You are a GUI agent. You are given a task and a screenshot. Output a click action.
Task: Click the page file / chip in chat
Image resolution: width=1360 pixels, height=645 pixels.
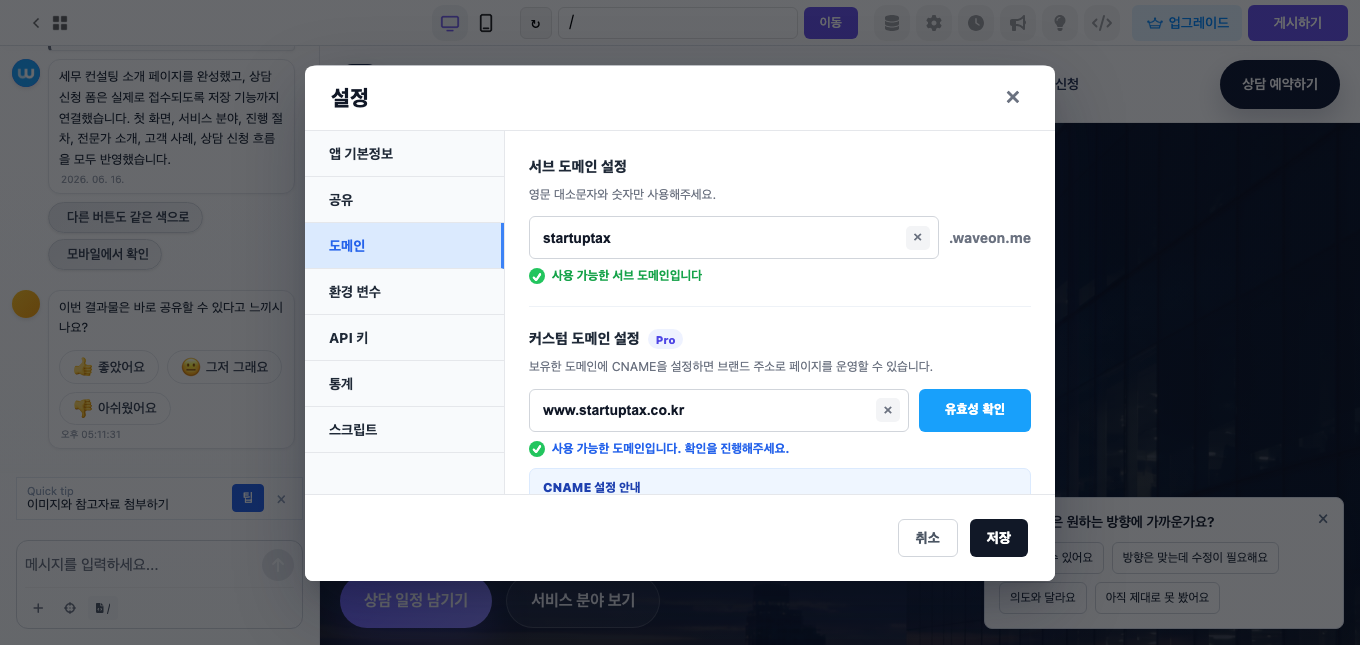[x=102, y=608]
